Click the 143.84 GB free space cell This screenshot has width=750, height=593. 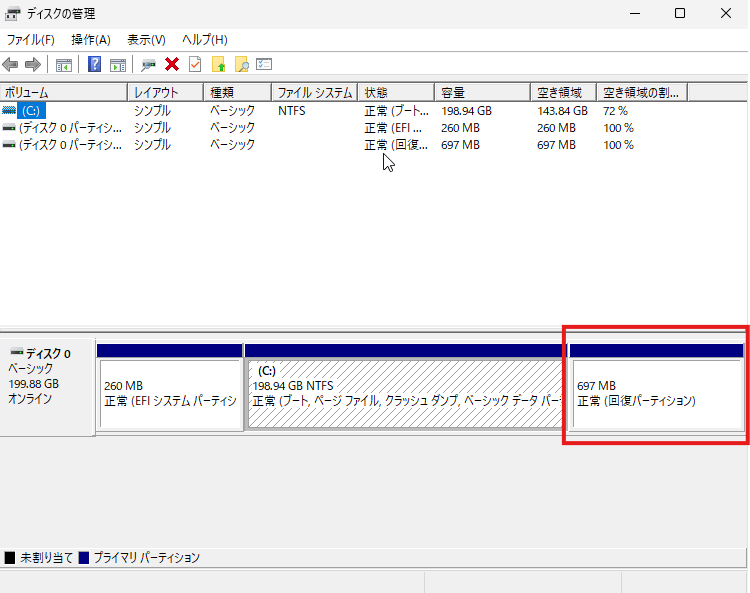(562, 111)
